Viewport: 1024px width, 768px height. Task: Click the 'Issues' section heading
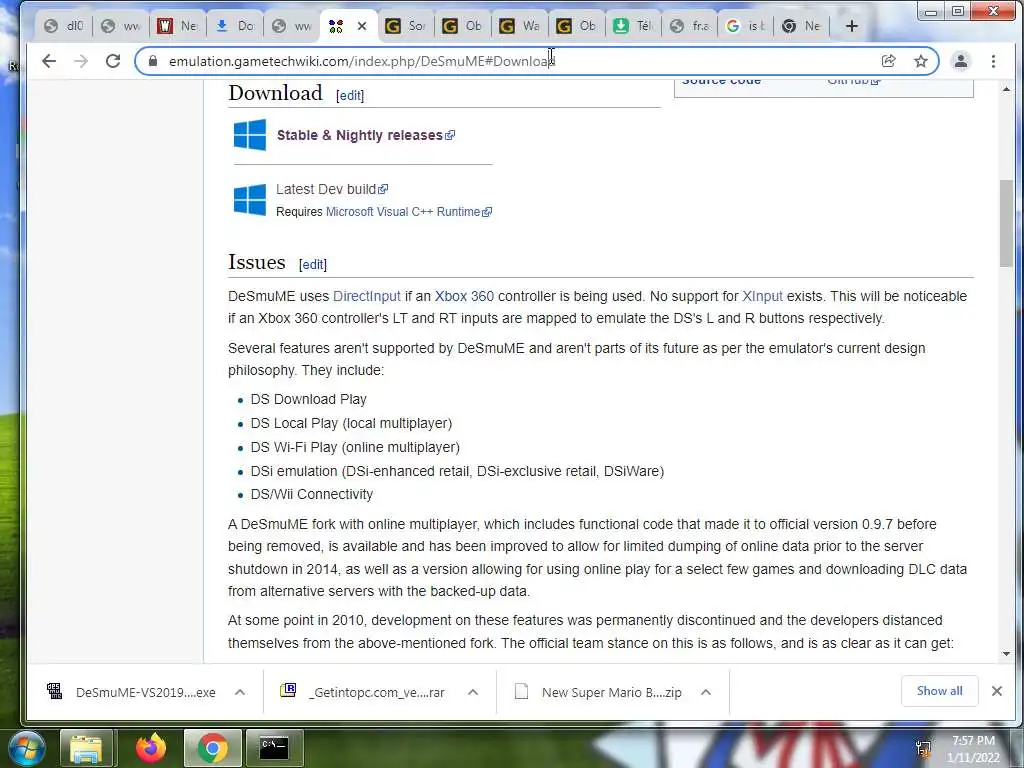coord(257,262)
